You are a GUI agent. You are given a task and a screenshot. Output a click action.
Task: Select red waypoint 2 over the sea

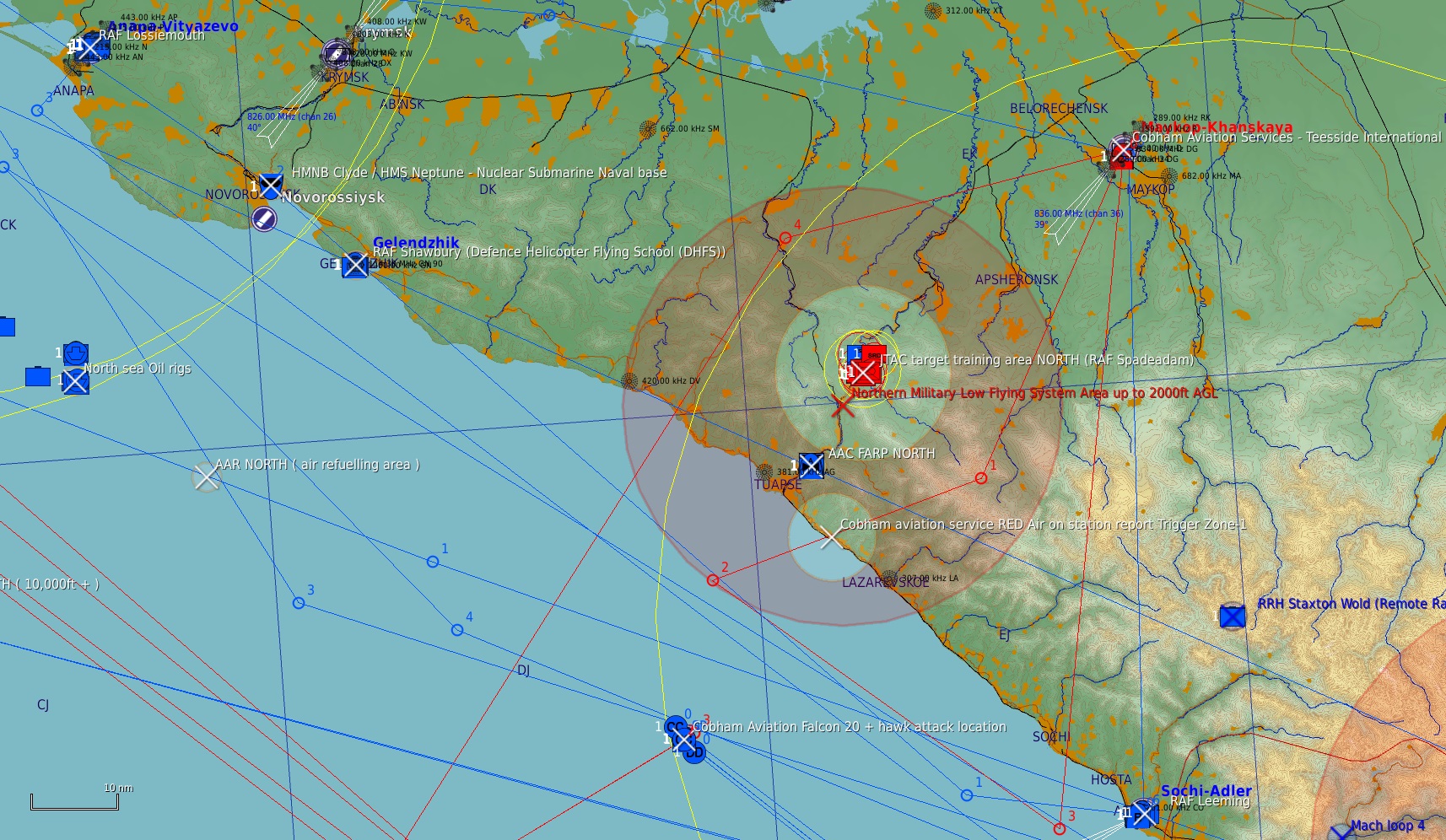pos(713,580)
